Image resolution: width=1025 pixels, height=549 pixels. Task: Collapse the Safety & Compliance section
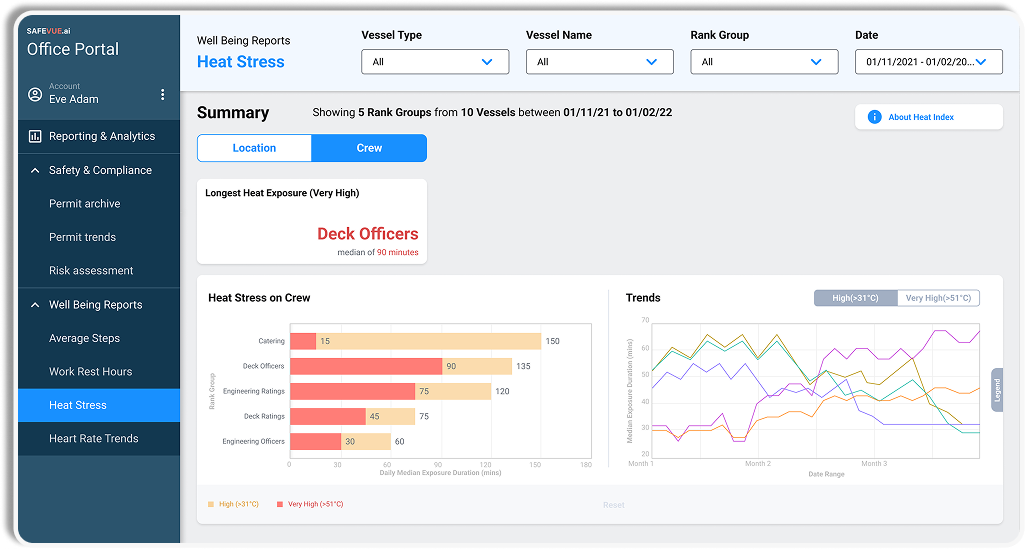pos(35,170)
